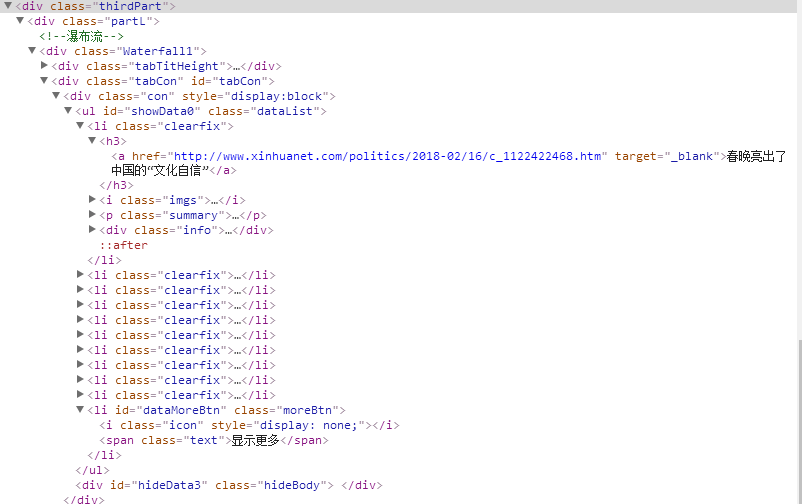
Task: Select the ::after pseudo-element line
Action: coord(123,245)
